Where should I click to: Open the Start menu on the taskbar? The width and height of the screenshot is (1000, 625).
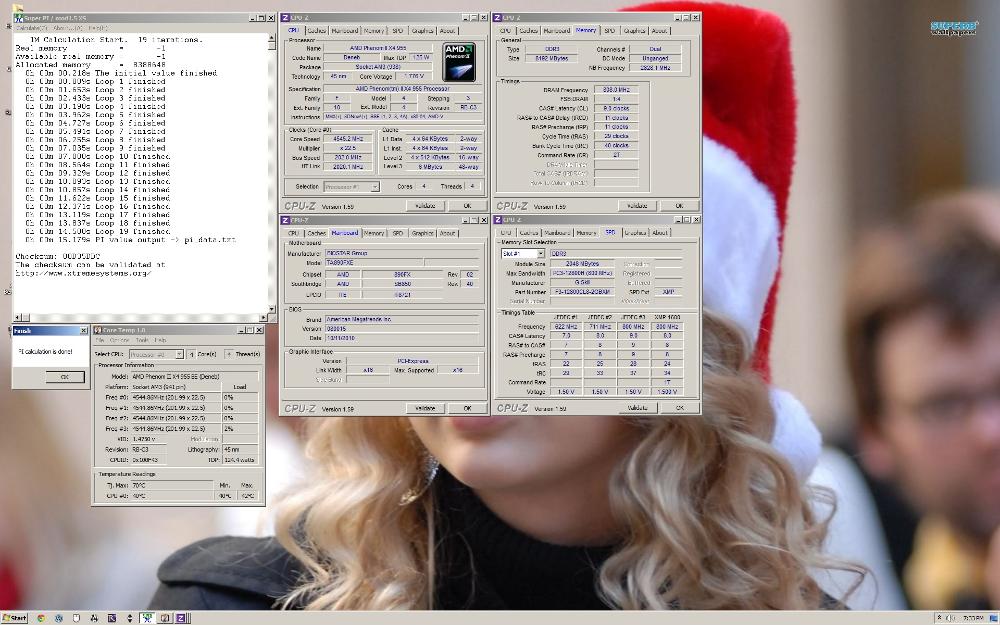point(15,618)
